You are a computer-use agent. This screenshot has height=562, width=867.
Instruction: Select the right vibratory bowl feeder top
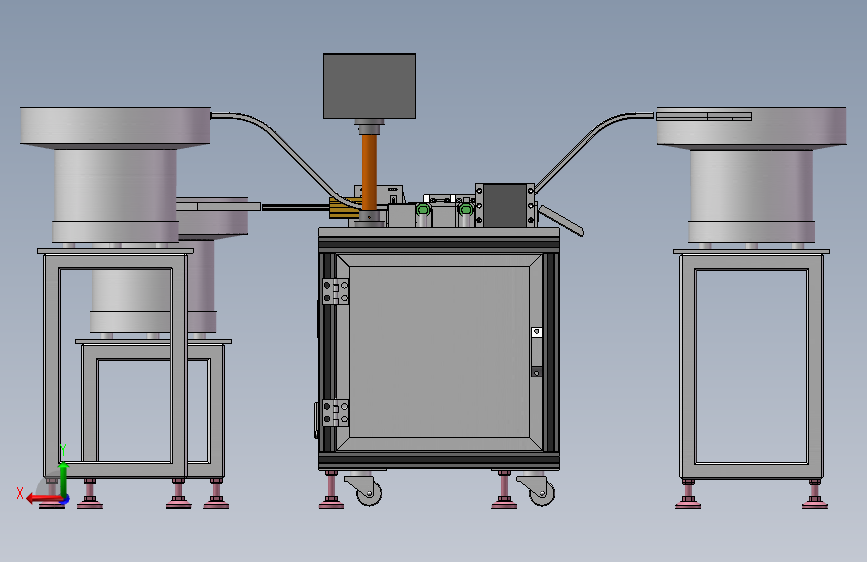751,128
